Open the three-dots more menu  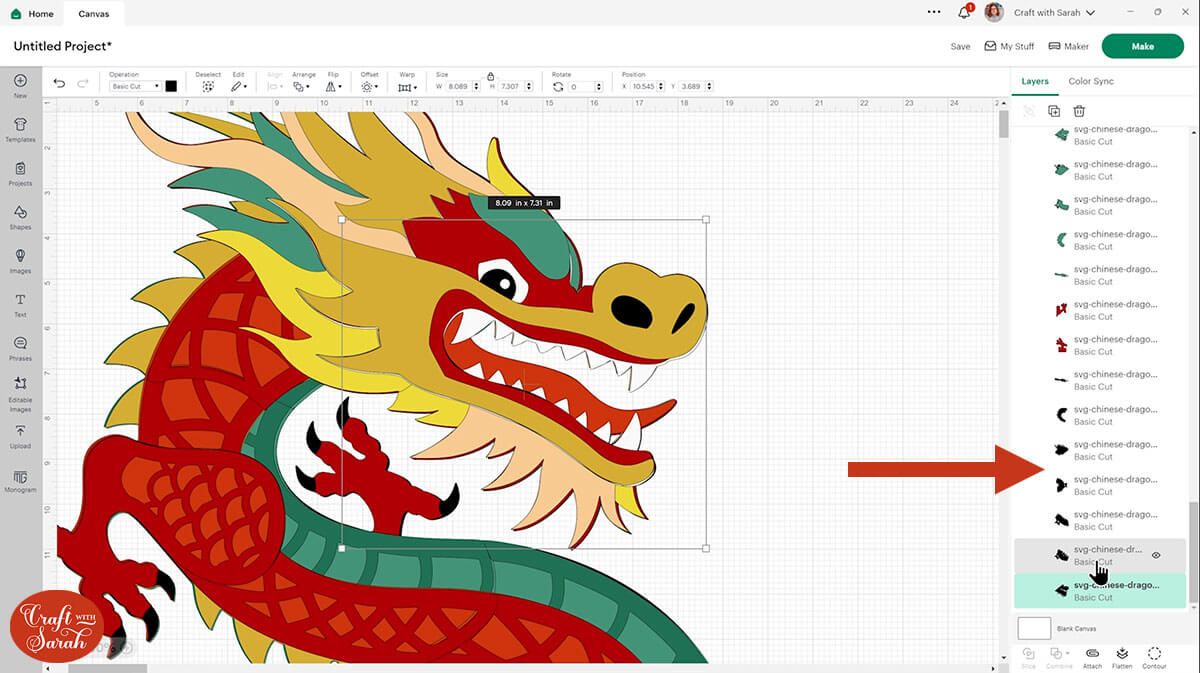[x=934, y=13]
